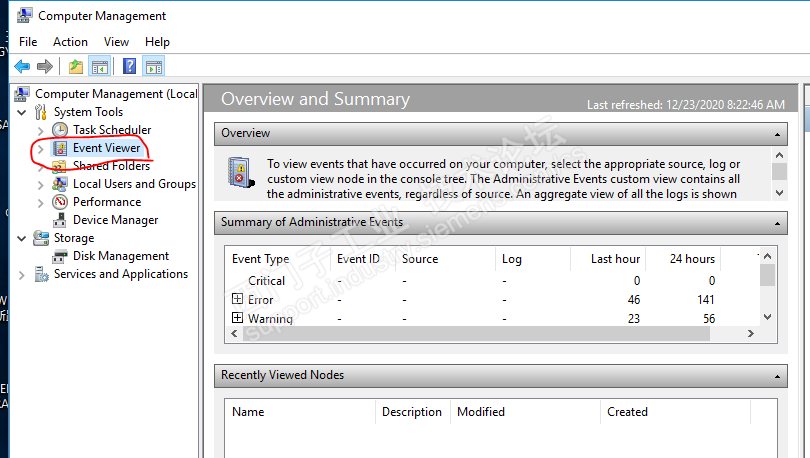Open the Action menu
Screen dimensions: 810x458
click(x=70, y=42)
